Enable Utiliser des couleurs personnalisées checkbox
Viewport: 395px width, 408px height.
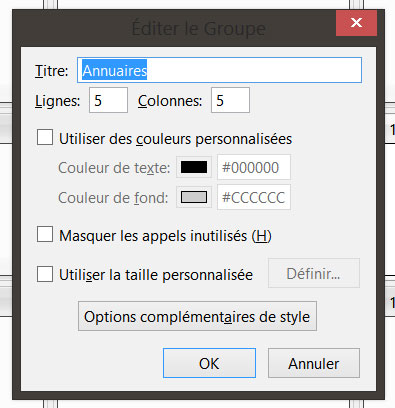(x=45, y=137)
